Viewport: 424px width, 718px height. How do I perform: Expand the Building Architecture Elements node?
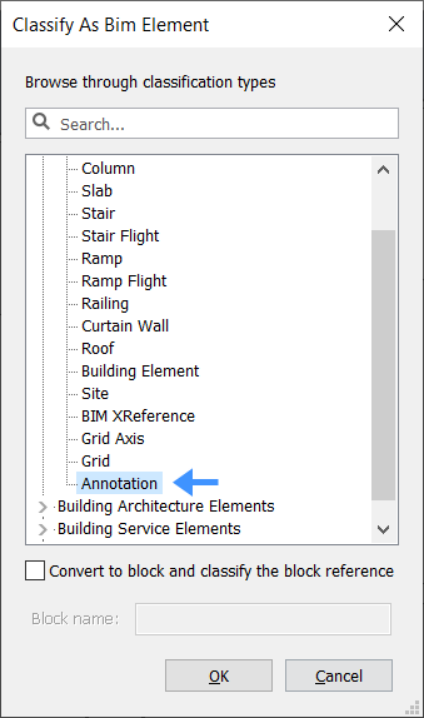(x=43, y=506)
